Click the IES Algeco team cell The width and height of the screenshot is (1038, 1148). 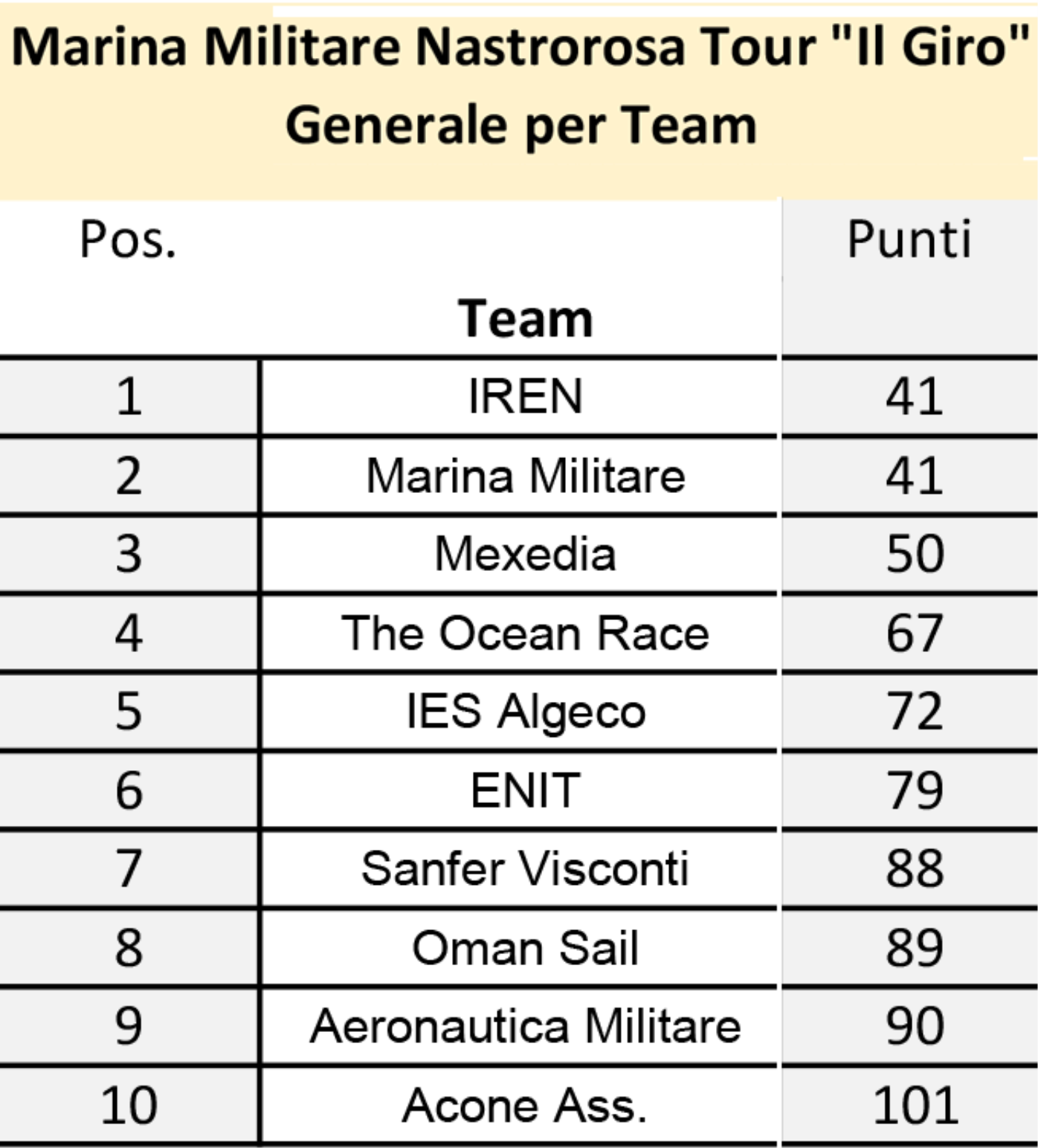(520, 712)
